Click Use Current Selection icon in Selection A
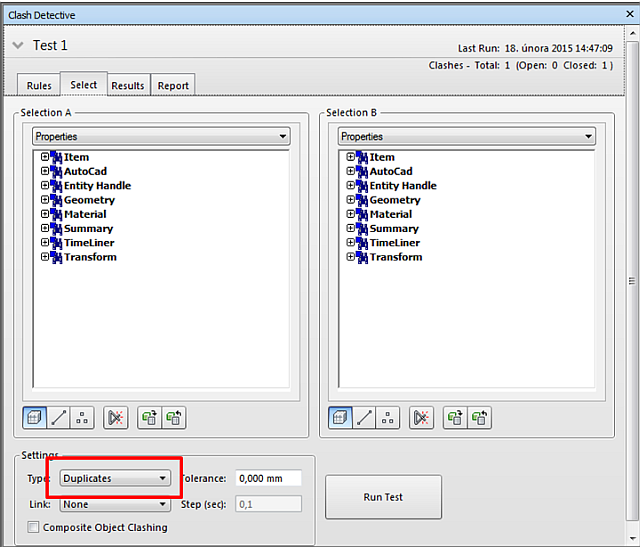Image resolution: width=640 pixels, height=547 pixels. (x=149, y=418)
